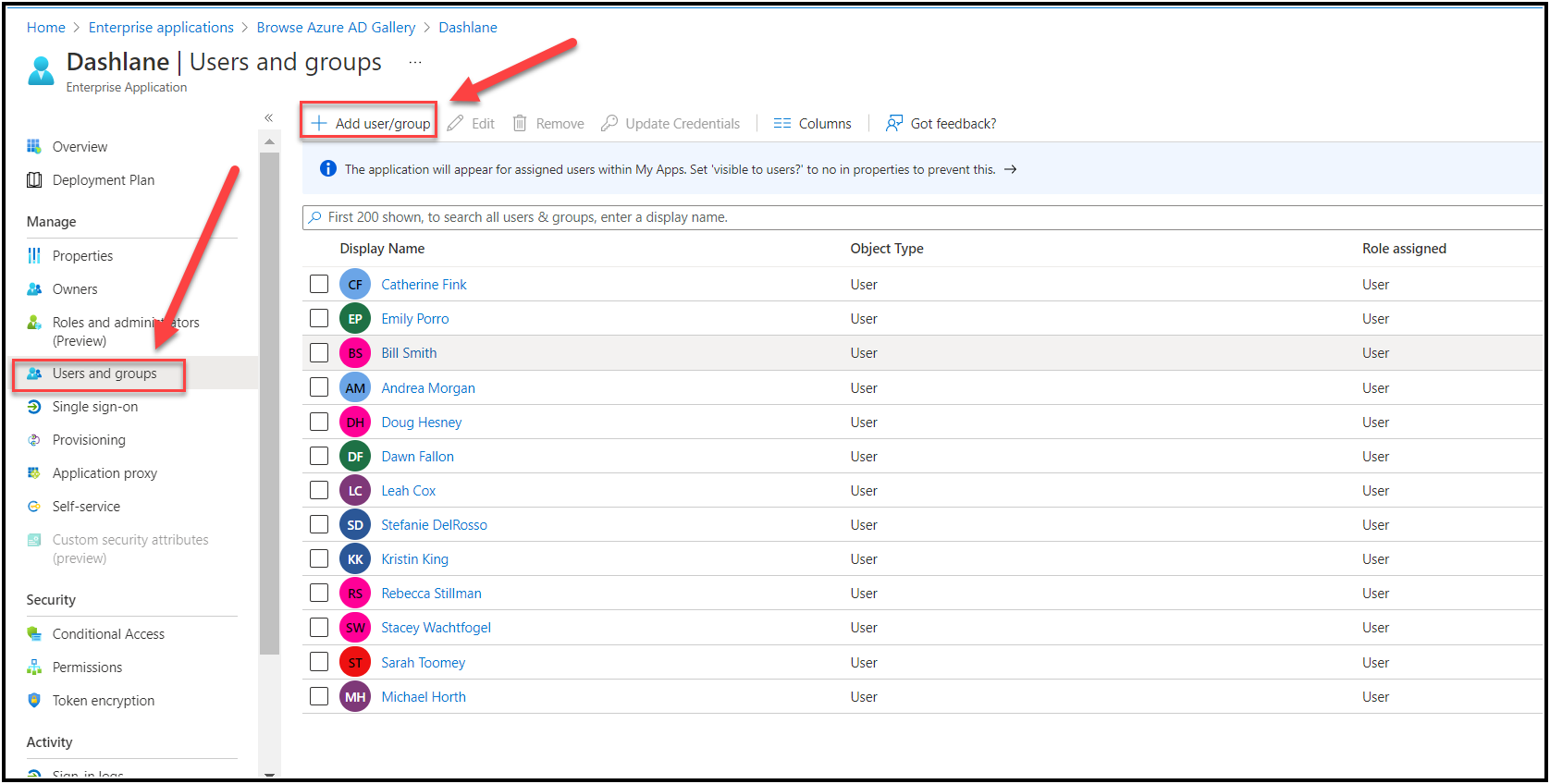Open Single sign-on in Manage menu
Screen dimensions: 1550x784
(95, 407)
